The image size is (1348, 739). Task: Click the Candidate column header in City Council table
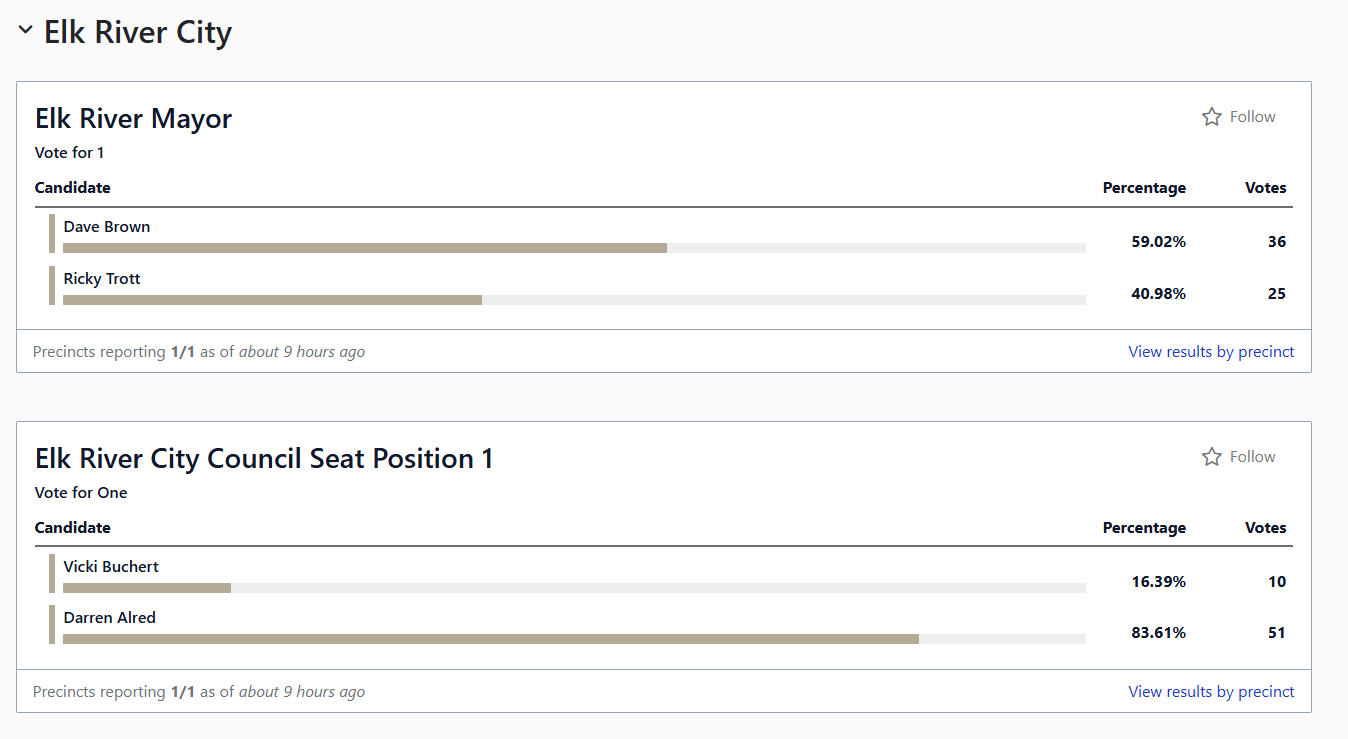(x=73, y=528)
